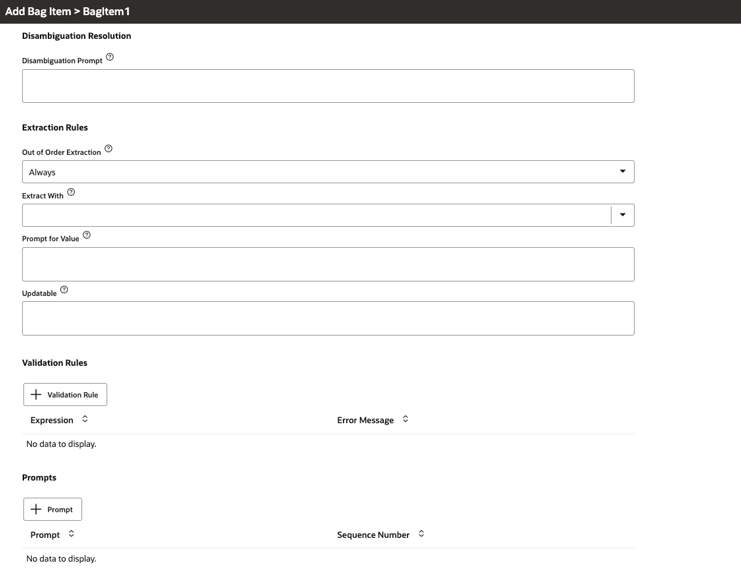The image size is (741, 580).
Task: Click the Expression column header
Action: pos(52,420)
